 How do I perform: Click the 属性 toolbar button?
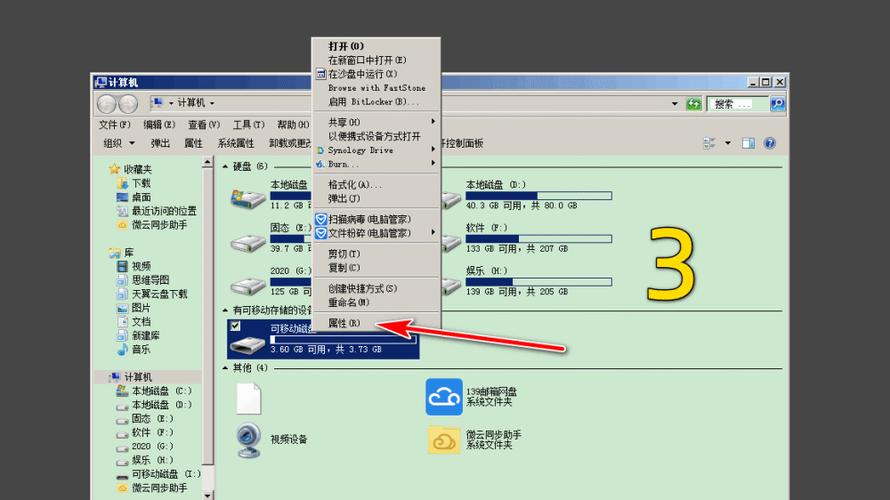coord(194,143)
